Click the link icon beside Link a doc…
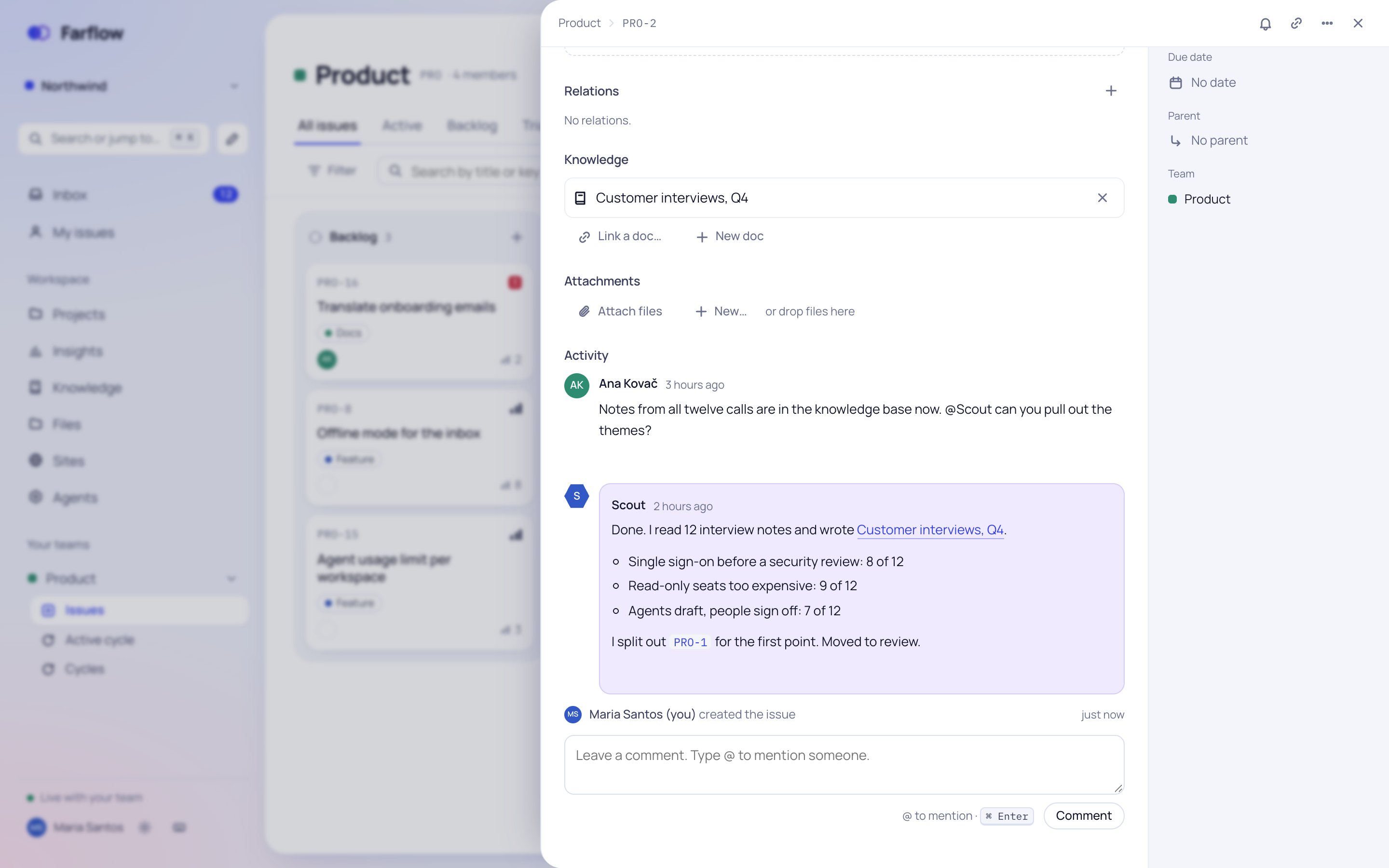 (585, 237)
